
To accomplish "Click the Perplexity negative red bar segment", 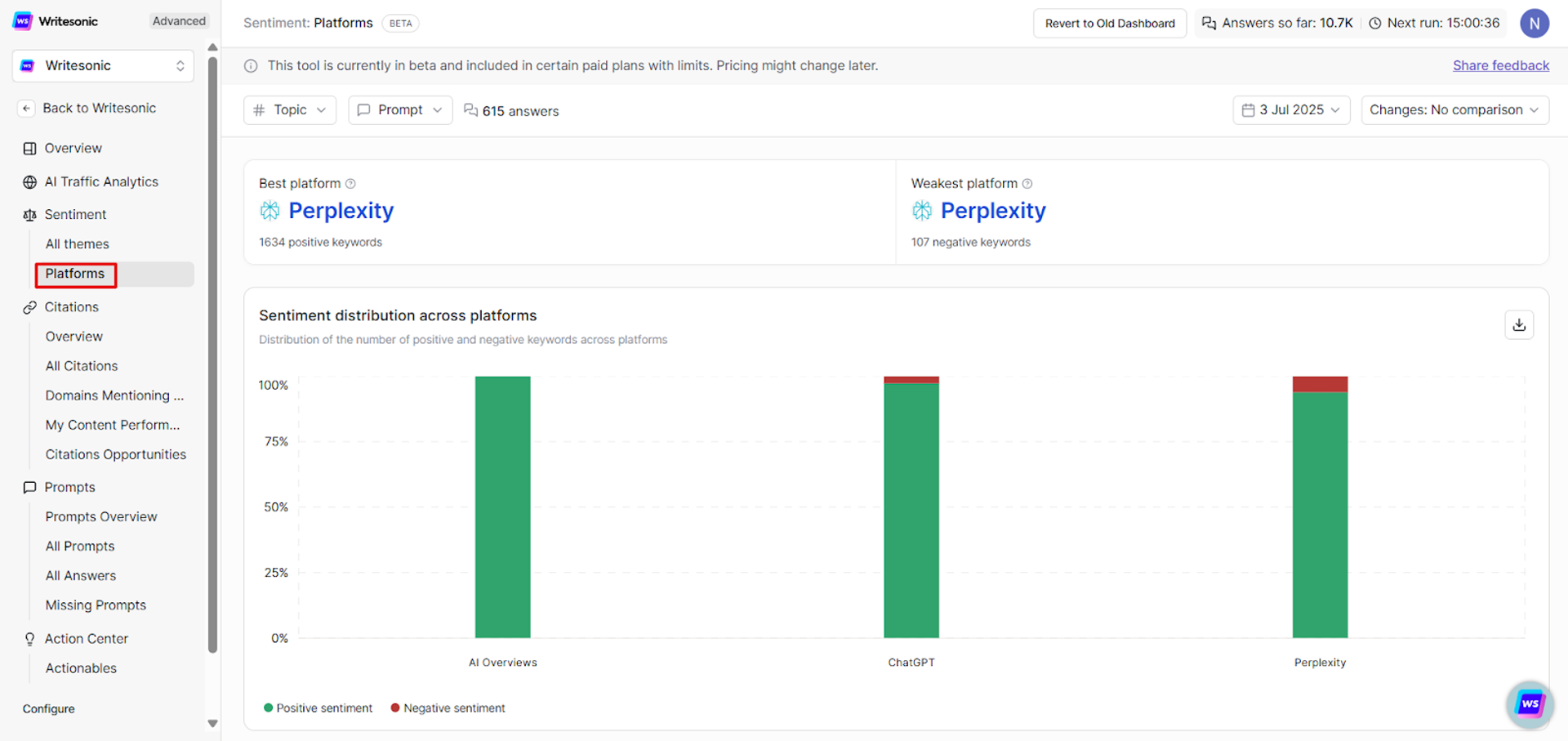I will click(x=1320, y=384).
